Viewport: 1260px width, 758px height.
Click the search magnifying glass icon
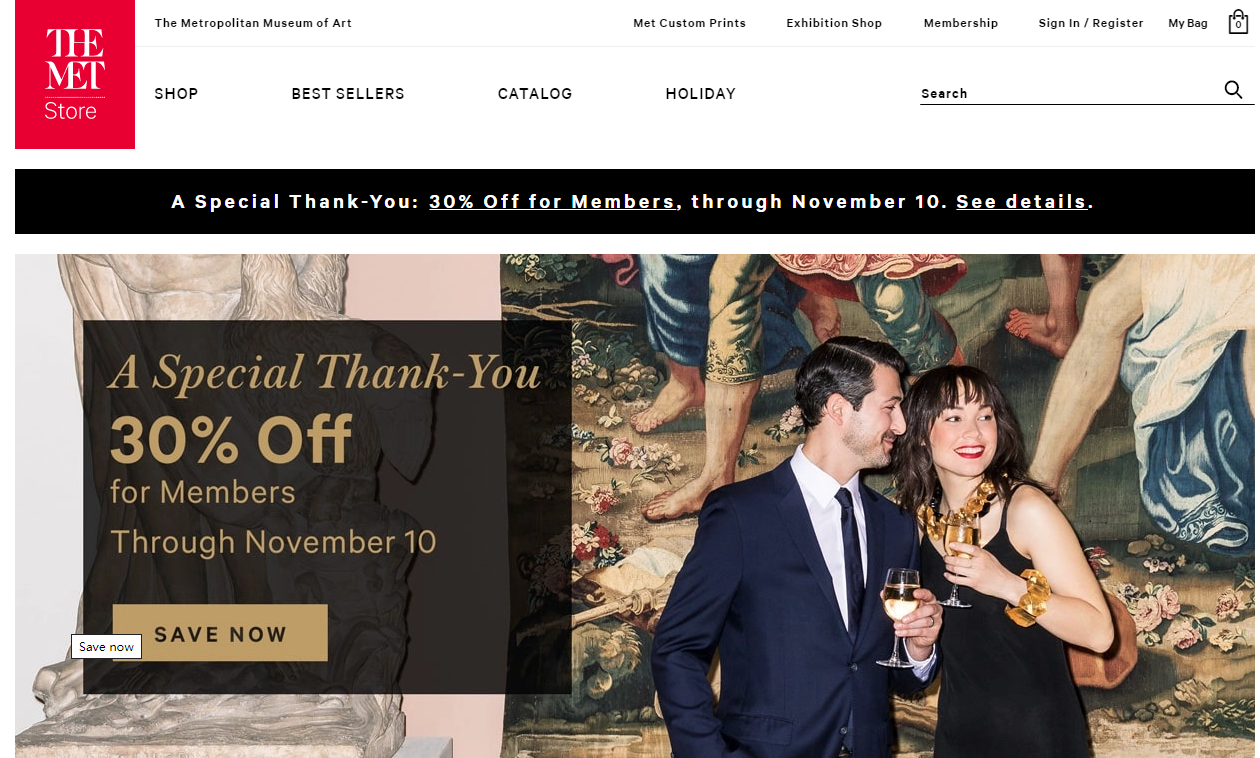pos(1233,90)
